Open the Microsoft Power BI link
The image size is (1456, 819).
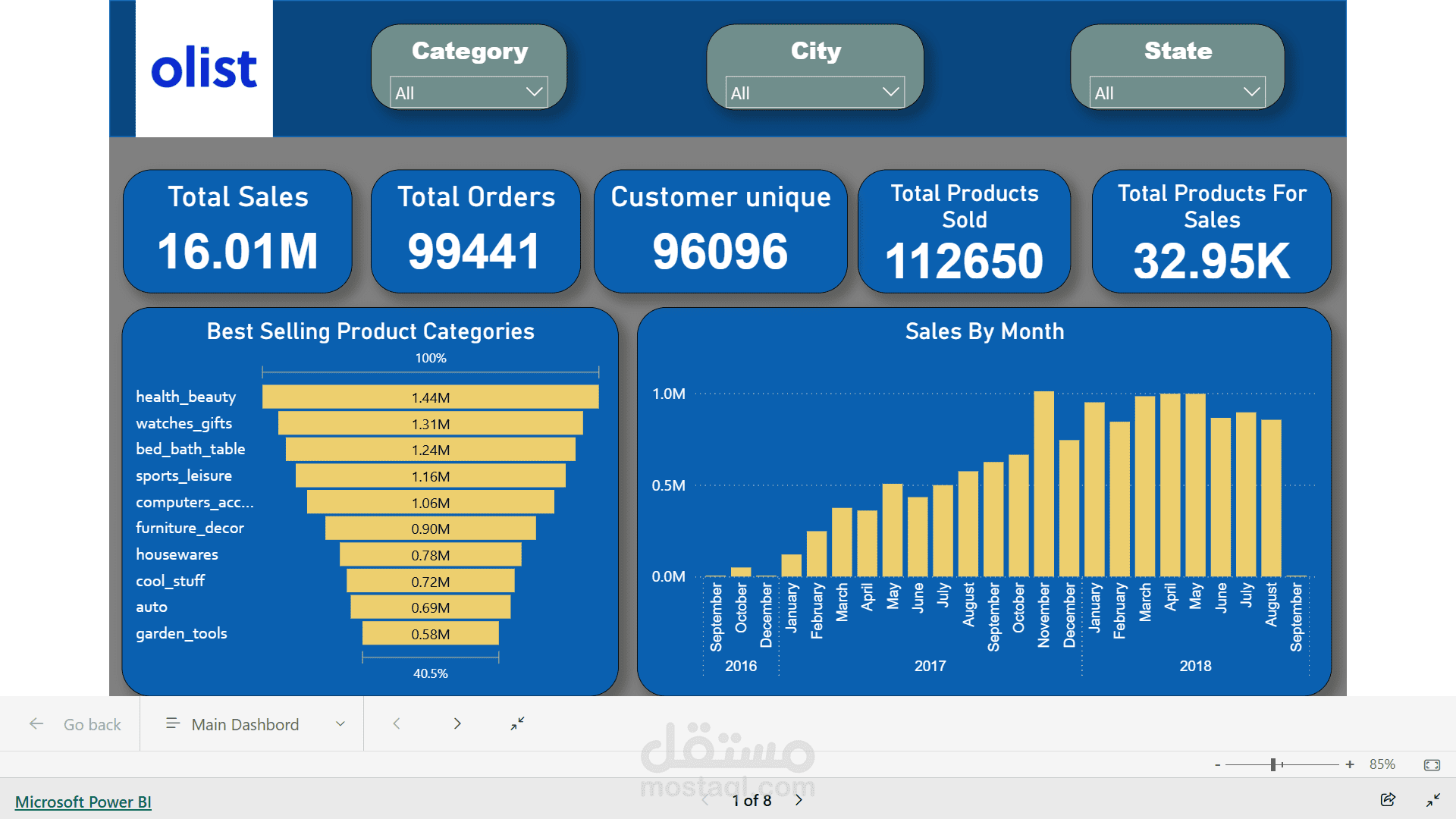click(x=83, y=802)
